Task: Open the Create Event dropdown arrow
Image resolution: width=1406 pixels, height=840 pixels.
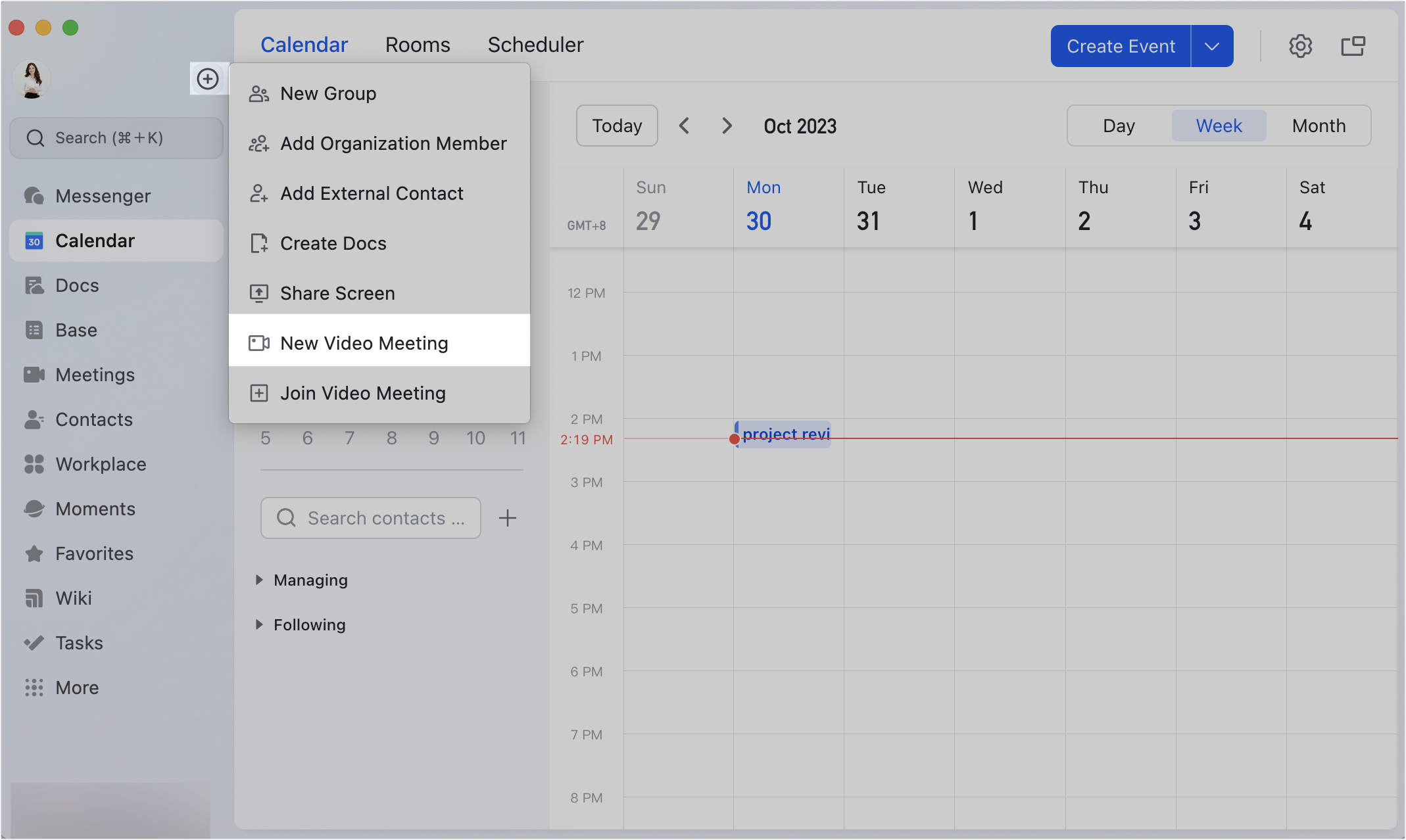Action: [1212, 45]
